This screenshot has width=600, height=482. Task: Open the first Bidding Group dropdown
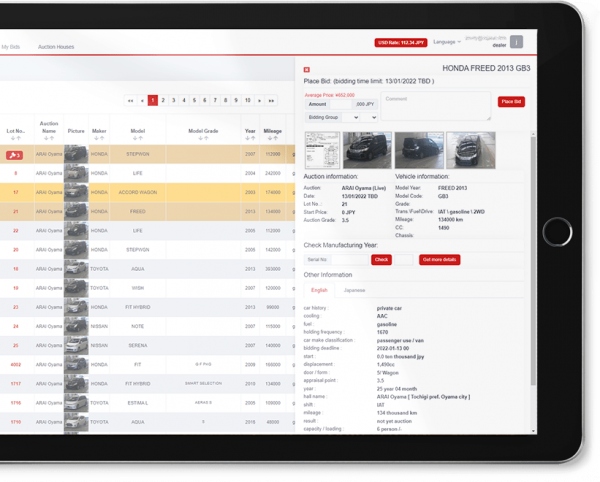351,117
